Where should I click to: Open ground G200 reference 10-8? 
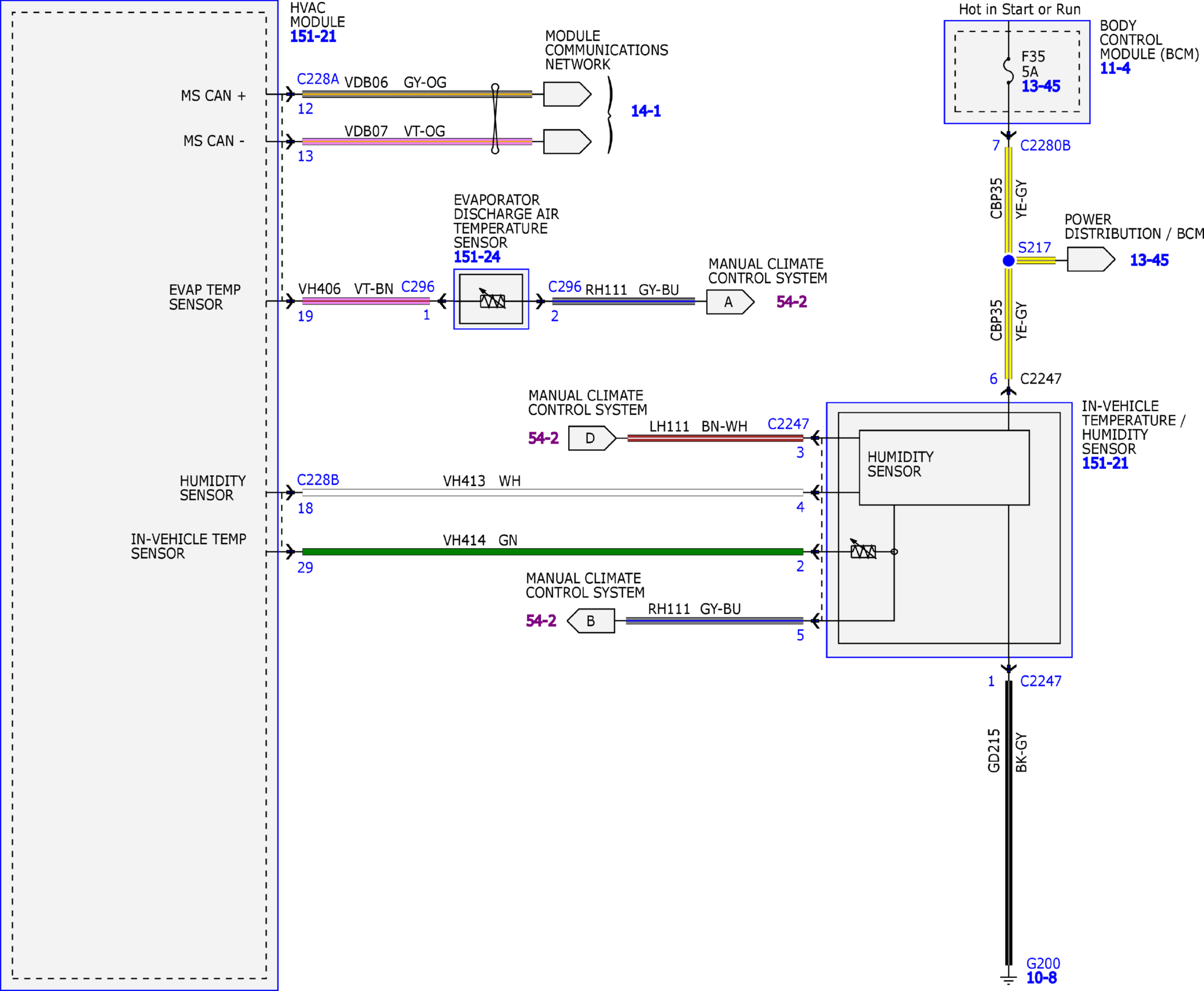pyautogui.click(x=1041, y=978)
